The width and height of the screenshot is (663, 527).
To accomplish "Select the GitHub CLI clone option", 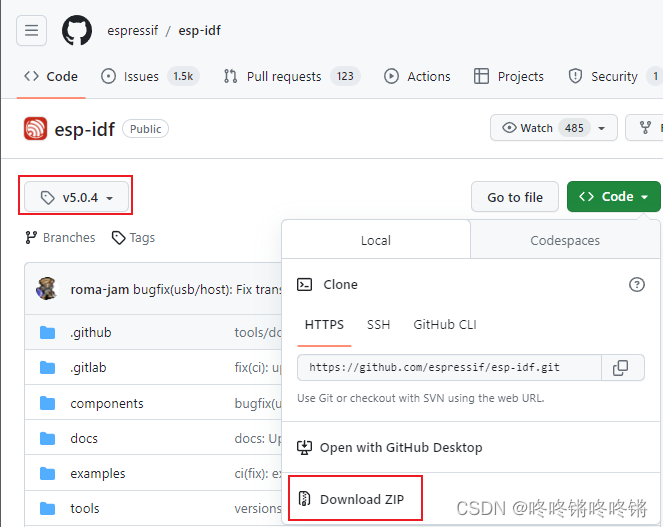I will point(445,324).
